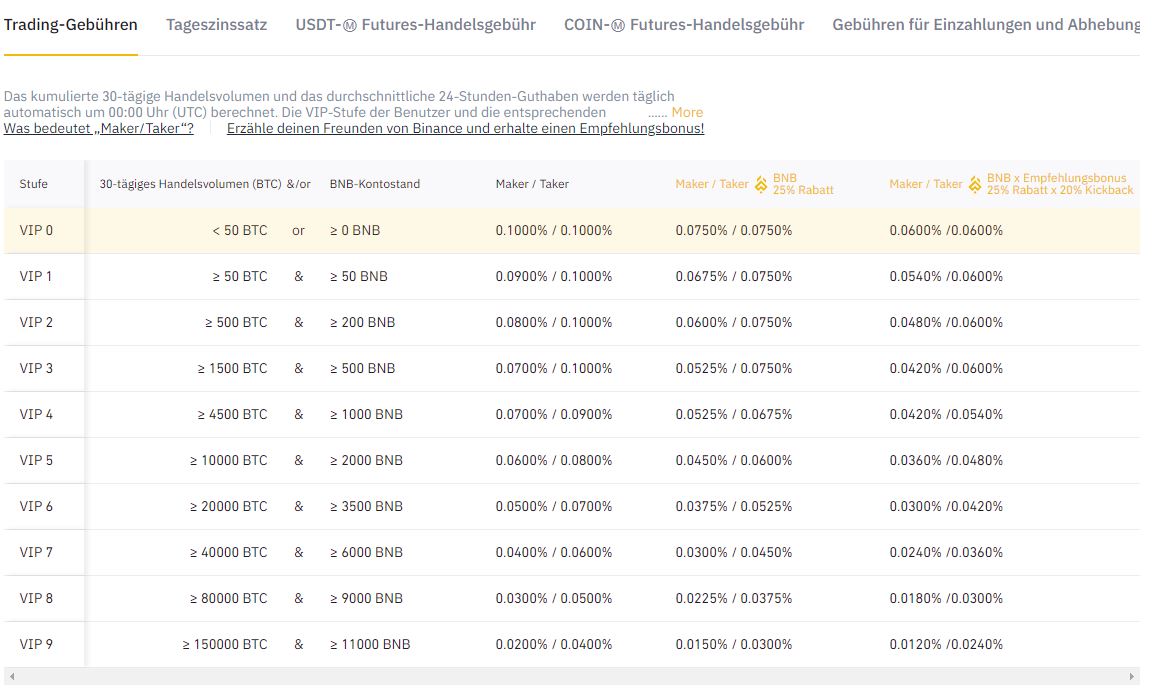View Gebühren für Einzahlungen und Abhebung

coord(983,25)
